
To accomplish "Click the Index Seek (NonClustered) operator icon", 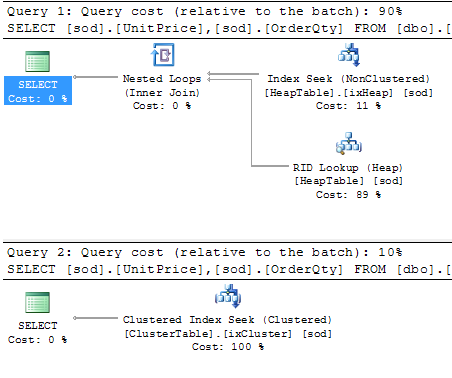I will (x=349, y=55).
